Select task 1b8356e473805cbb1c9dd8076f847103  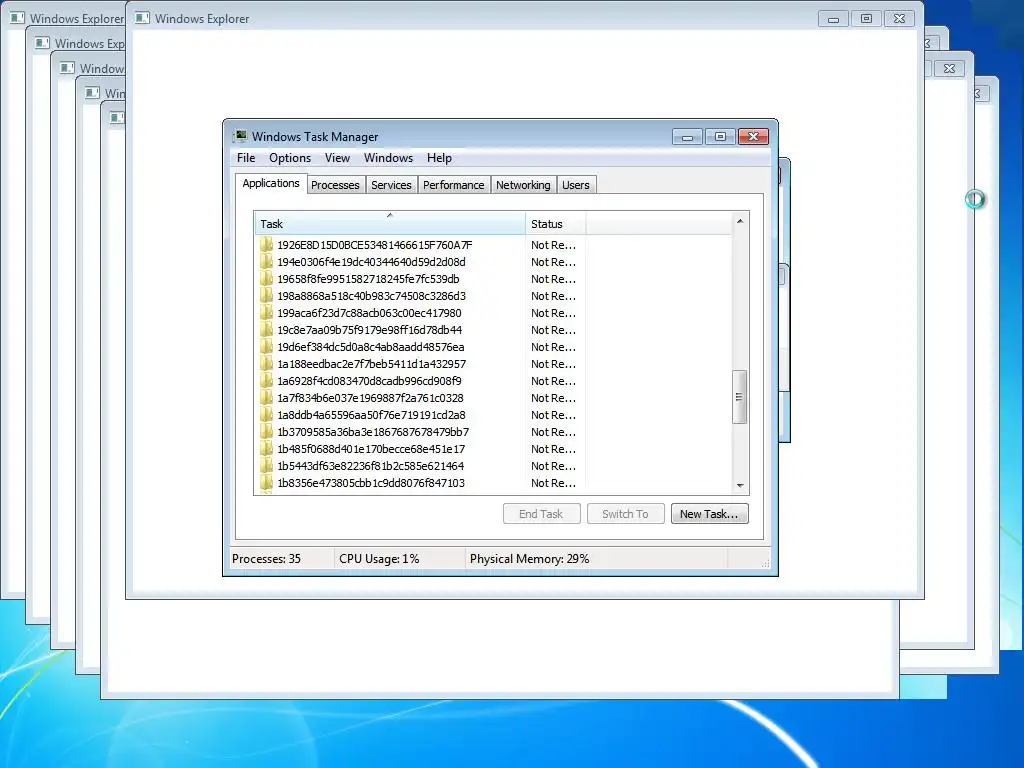pyautogui.click(x=371, y=483)
